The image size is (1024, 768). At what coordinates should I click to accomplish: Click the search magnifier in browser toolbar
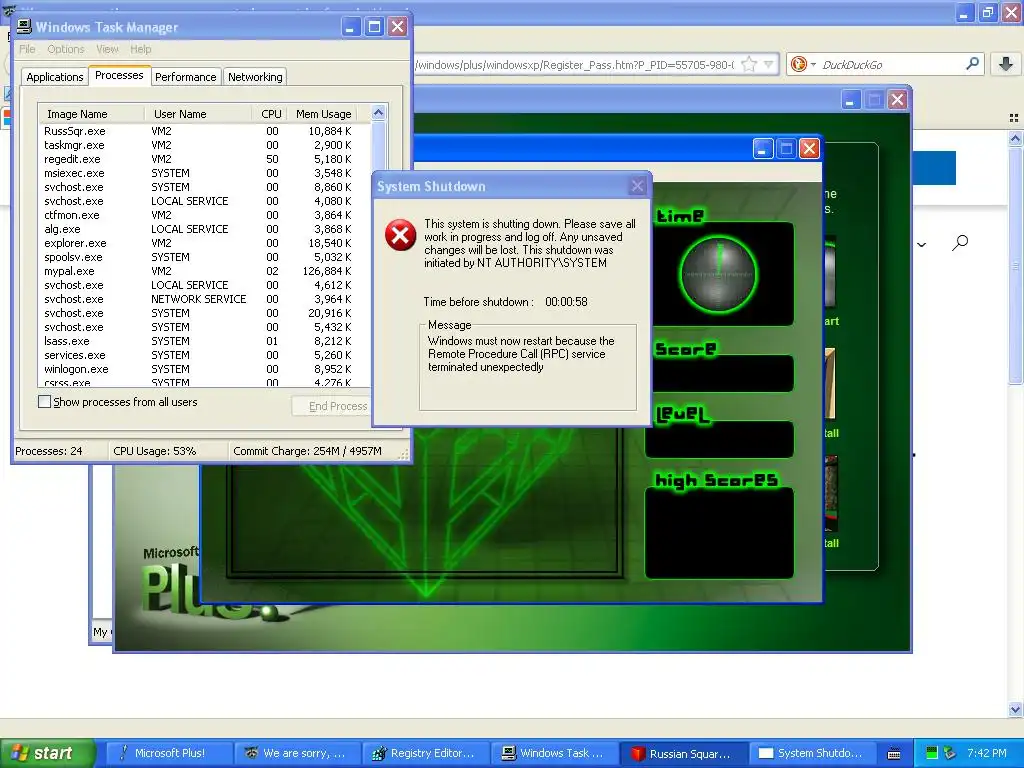(x=972, y=63)
